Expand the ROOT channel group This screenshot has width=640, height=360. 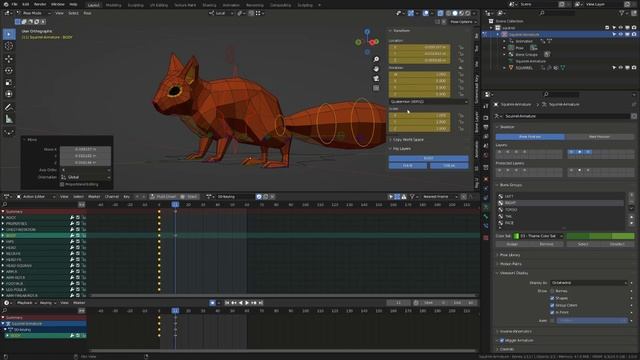pyautogui.click(x=3, y=218)
